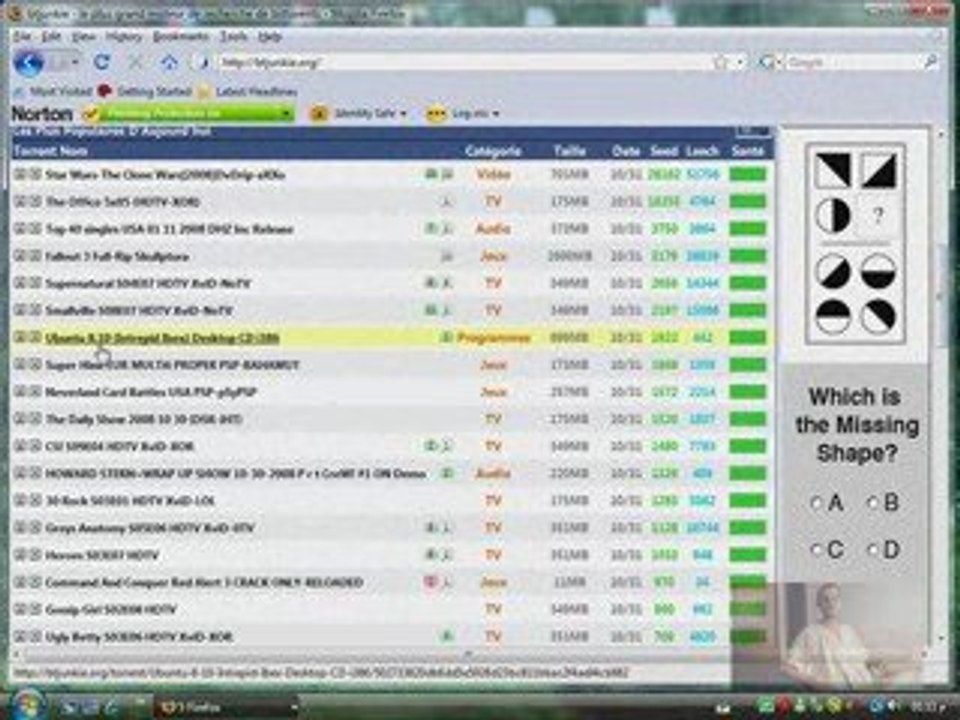Sort by the Taille column header
This screenshot has height=720, width=960.
click(x=569, y=151)
